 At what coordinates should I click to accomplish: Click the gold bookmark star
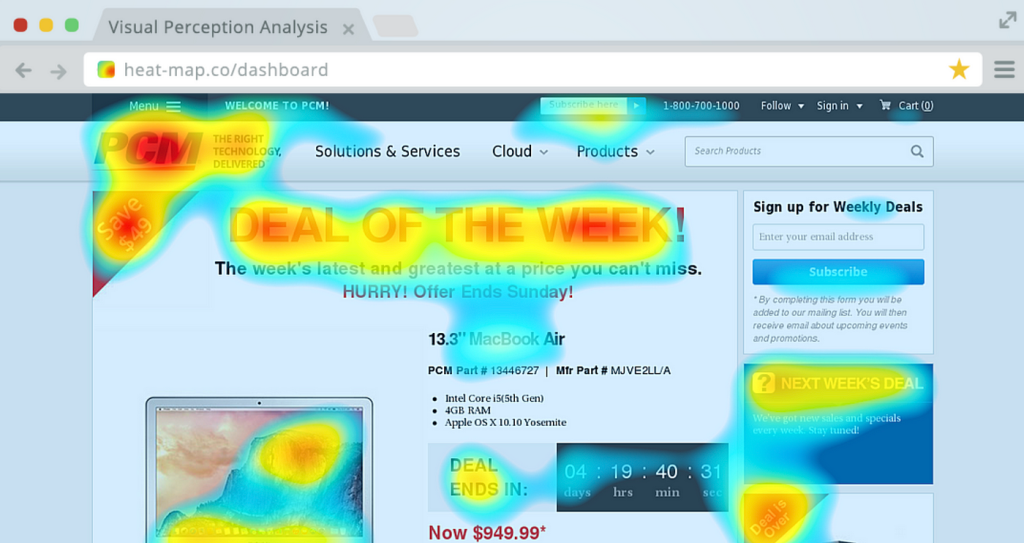click(959, 69)
